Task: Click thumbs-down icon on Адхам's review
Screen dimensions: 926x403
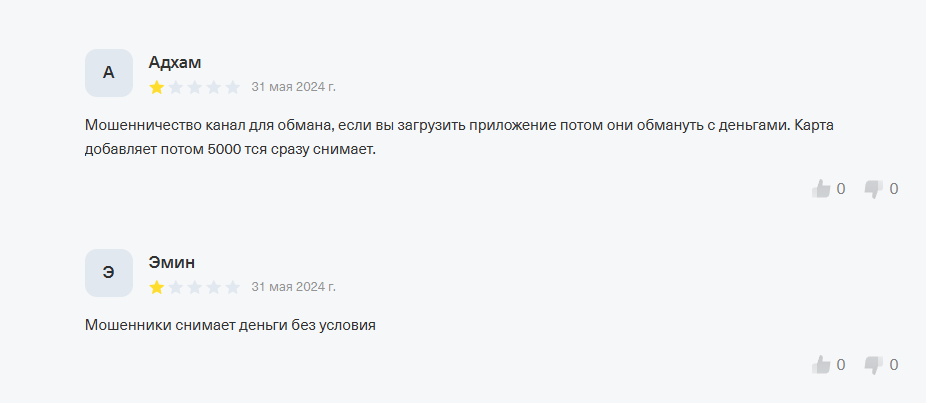Action: (x=874, y=188)
